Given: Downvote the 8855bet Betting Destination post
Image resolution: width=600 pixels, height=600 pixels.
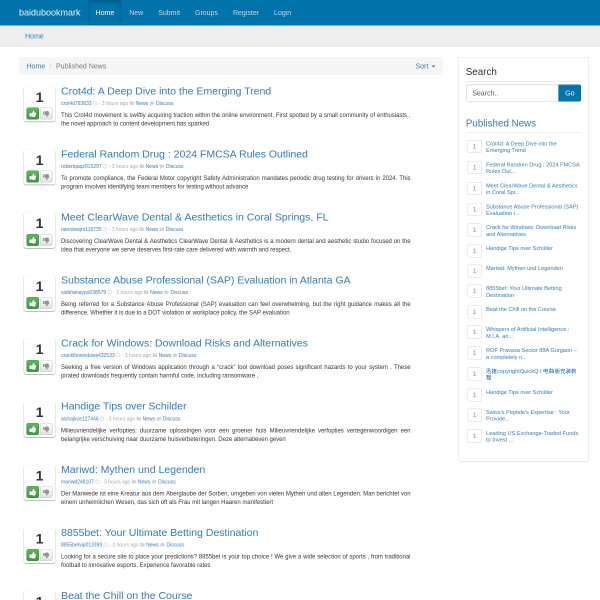Looking at the screenshot, I should point(46,555).
